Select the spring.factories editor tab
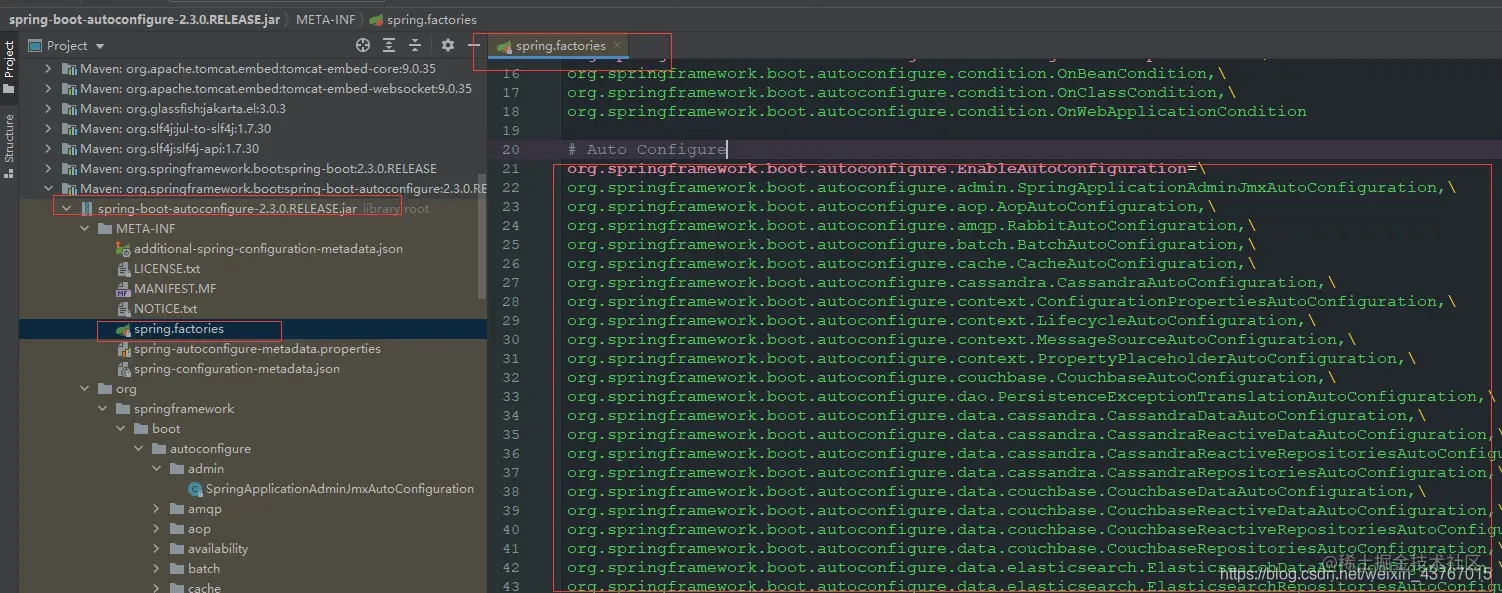This screenshot has height=593, width=1502. pyautogui.click(x=560, y=45)
